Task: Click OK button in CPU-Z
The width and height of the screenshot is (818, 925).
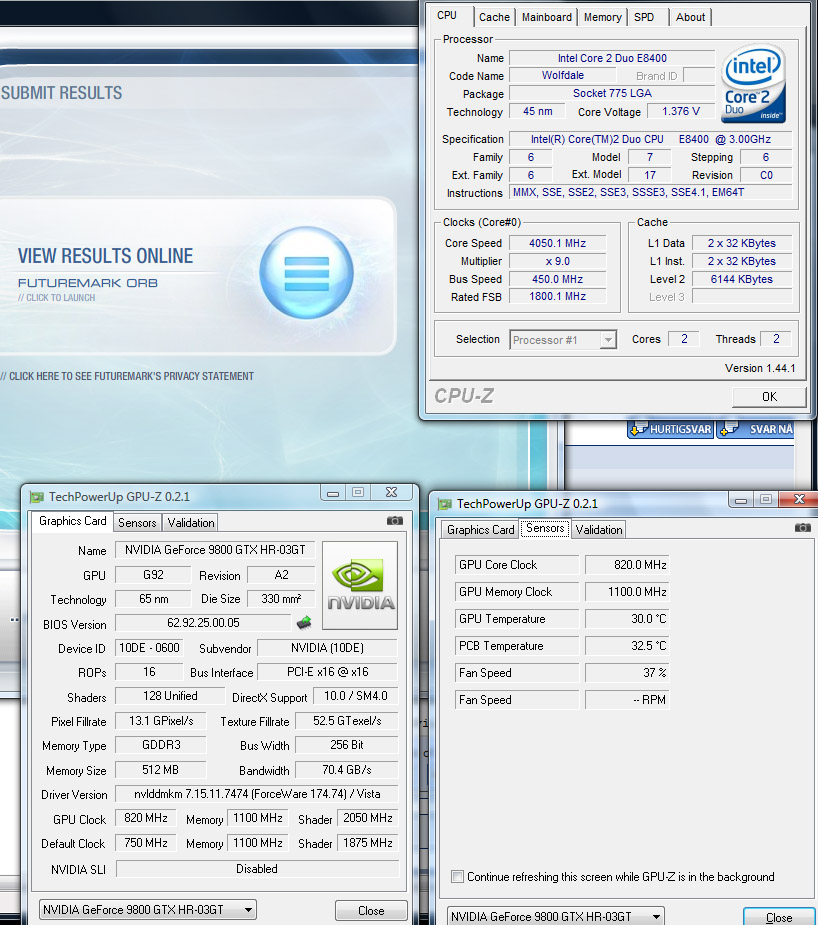Action: pos(769,396)
